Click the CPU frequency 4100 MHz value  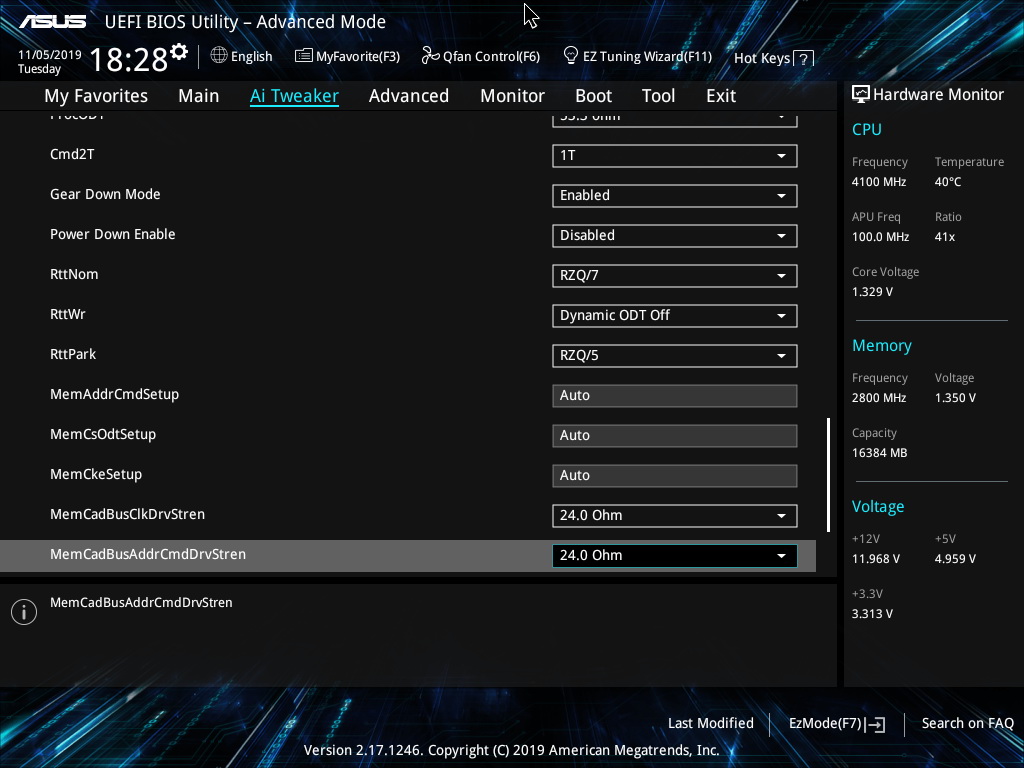pos(878,182)
